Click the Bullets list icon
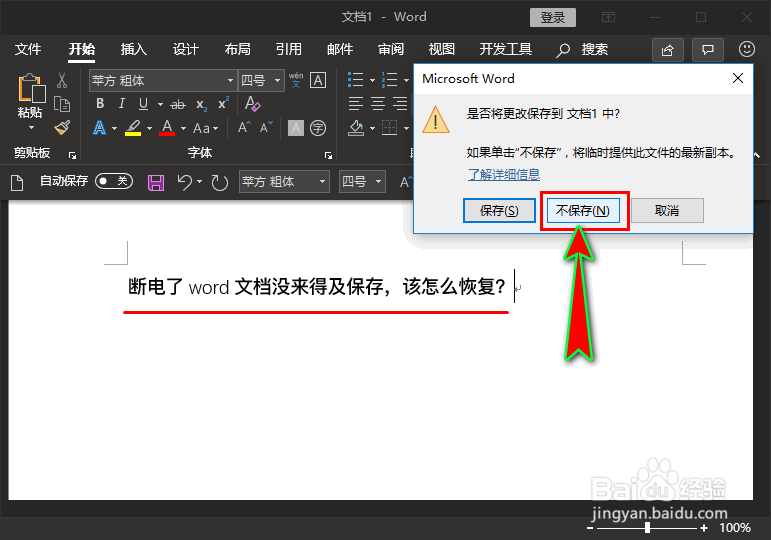The width and height of the screenshot is (771, 540). (x=356, y=80)
